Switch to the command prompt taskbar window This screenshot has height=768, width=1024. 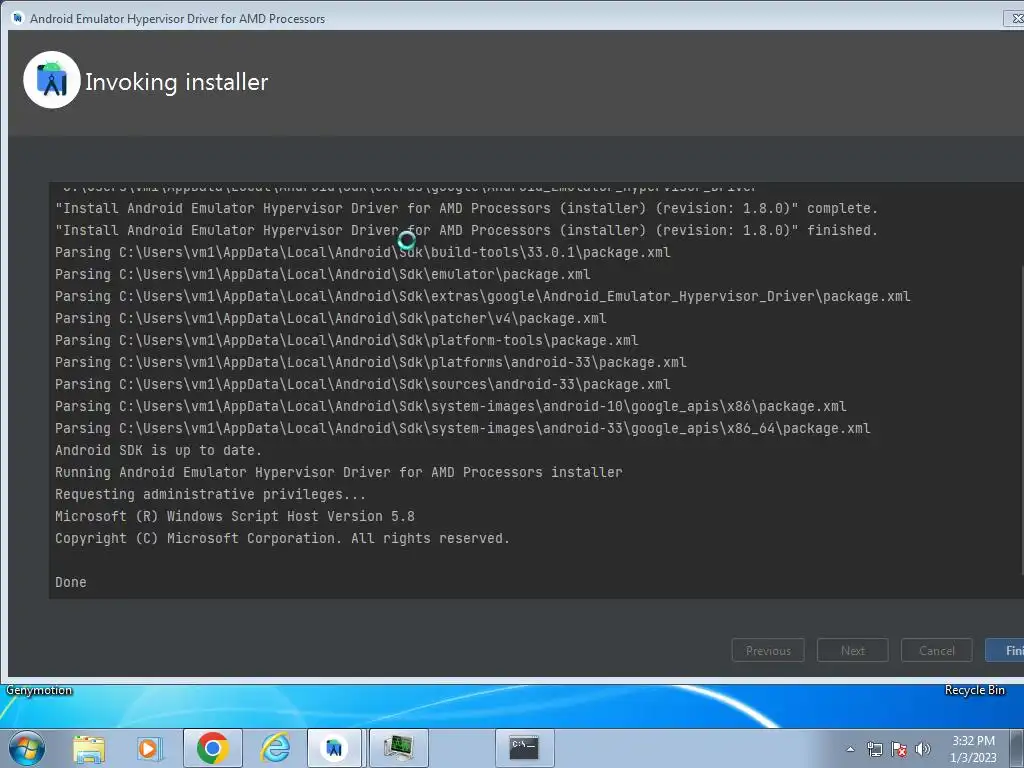pos(524,748)
